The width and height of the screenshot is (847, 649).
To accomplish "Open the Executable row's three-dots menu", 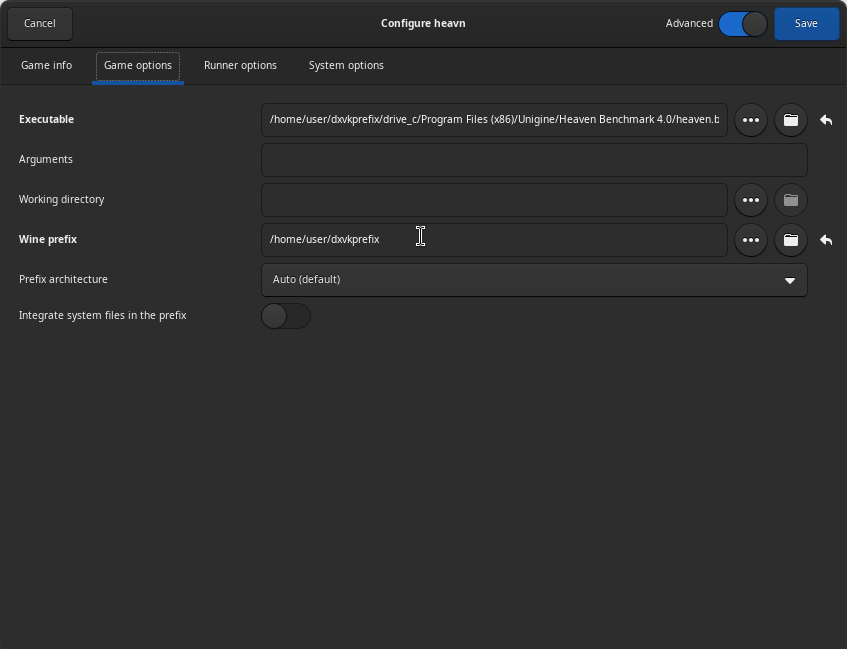I will [x=751, y=120].
